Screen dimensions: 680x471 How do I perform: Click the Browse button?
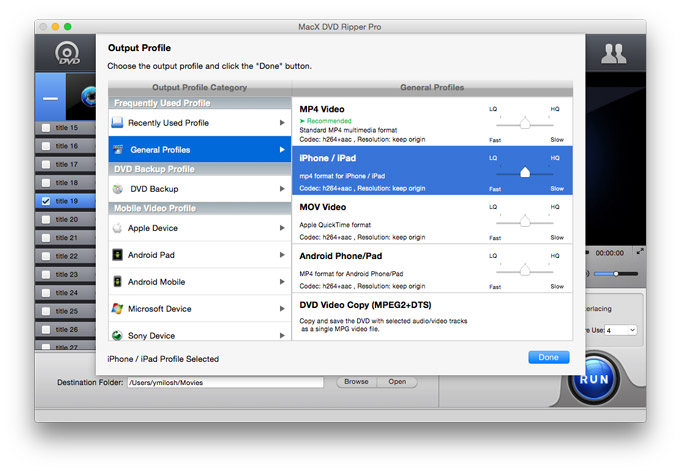(356, 382)
